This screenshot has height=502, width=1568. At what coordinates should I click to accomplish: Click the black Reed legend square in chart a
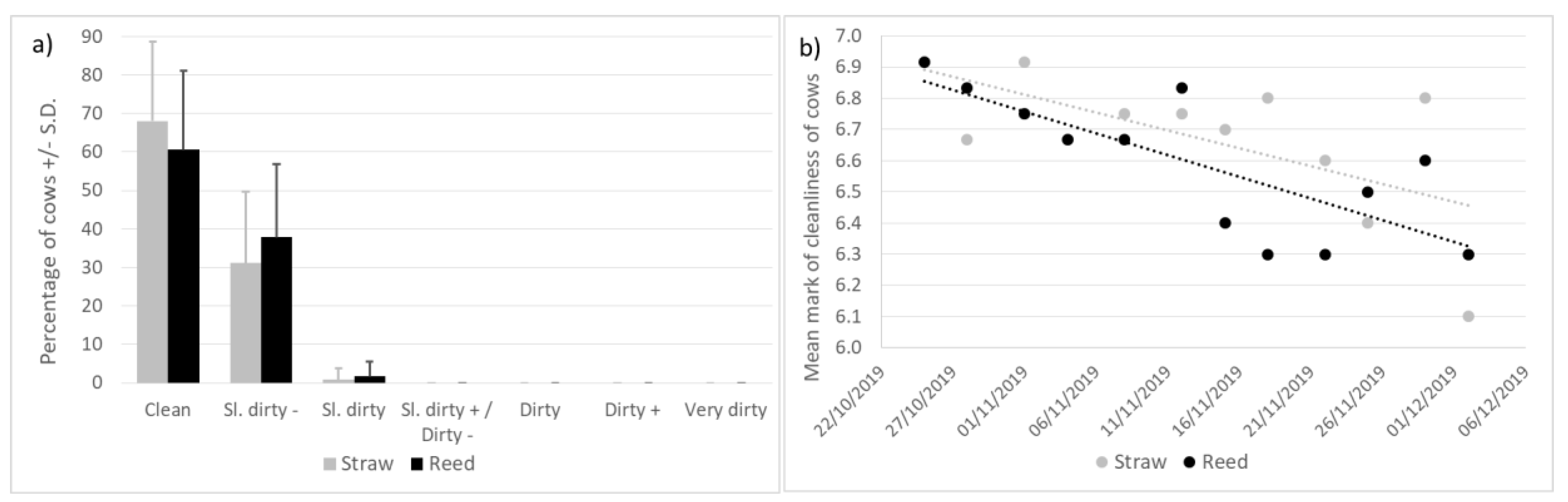click(x=417, y=464)
